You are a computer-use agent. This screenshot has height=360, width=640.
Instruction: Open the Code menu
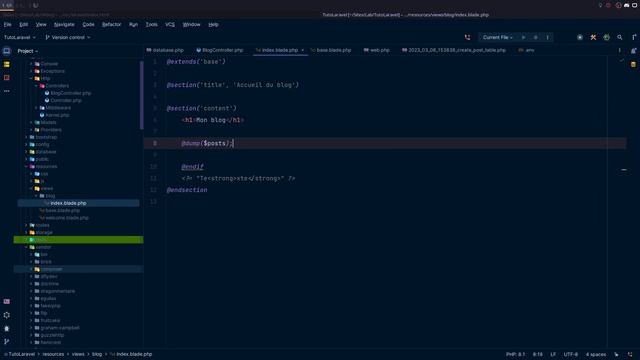pos(88,24)
